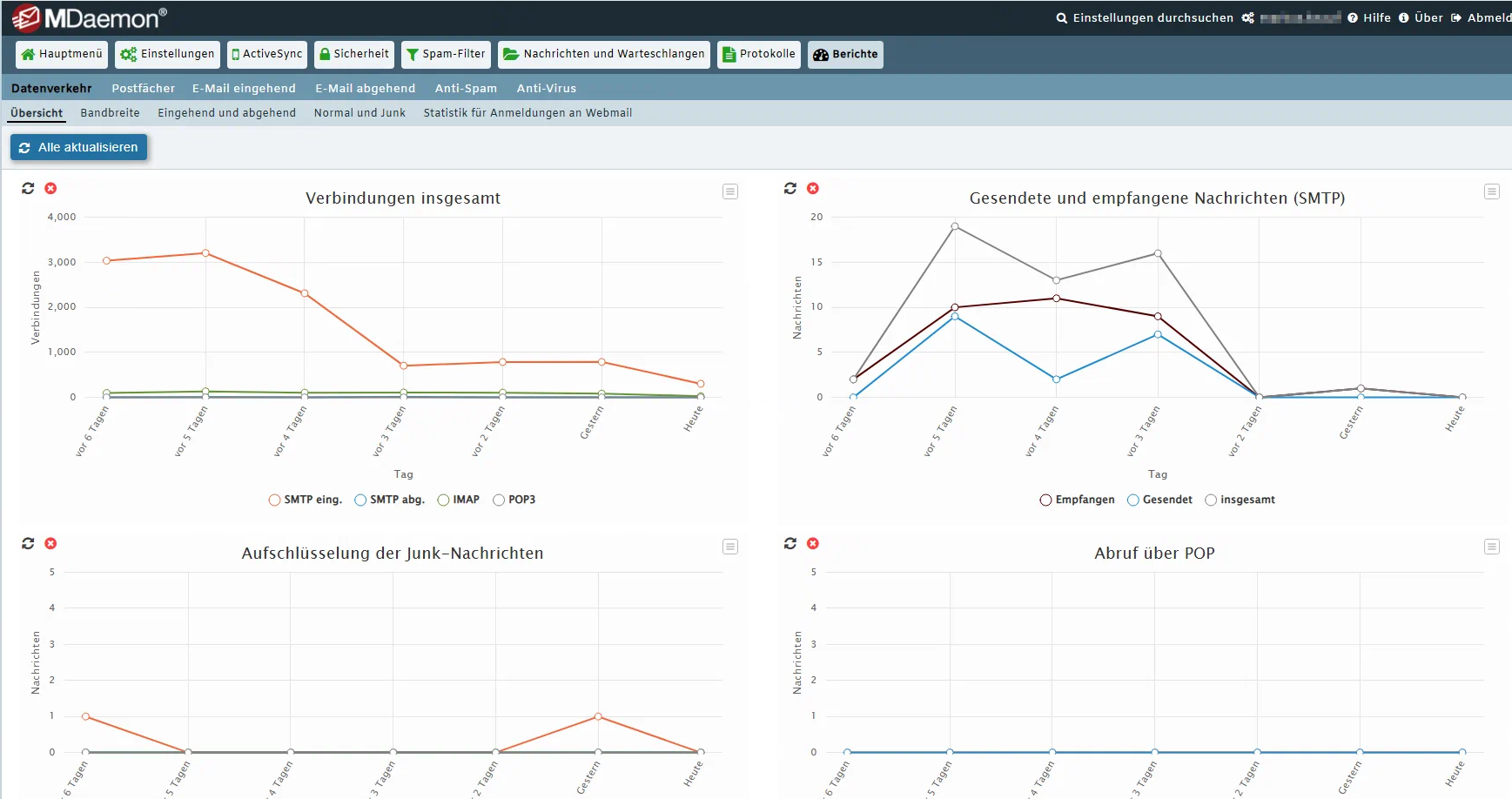
Task: Close the Abruf über POP chart
Action: 813,543
